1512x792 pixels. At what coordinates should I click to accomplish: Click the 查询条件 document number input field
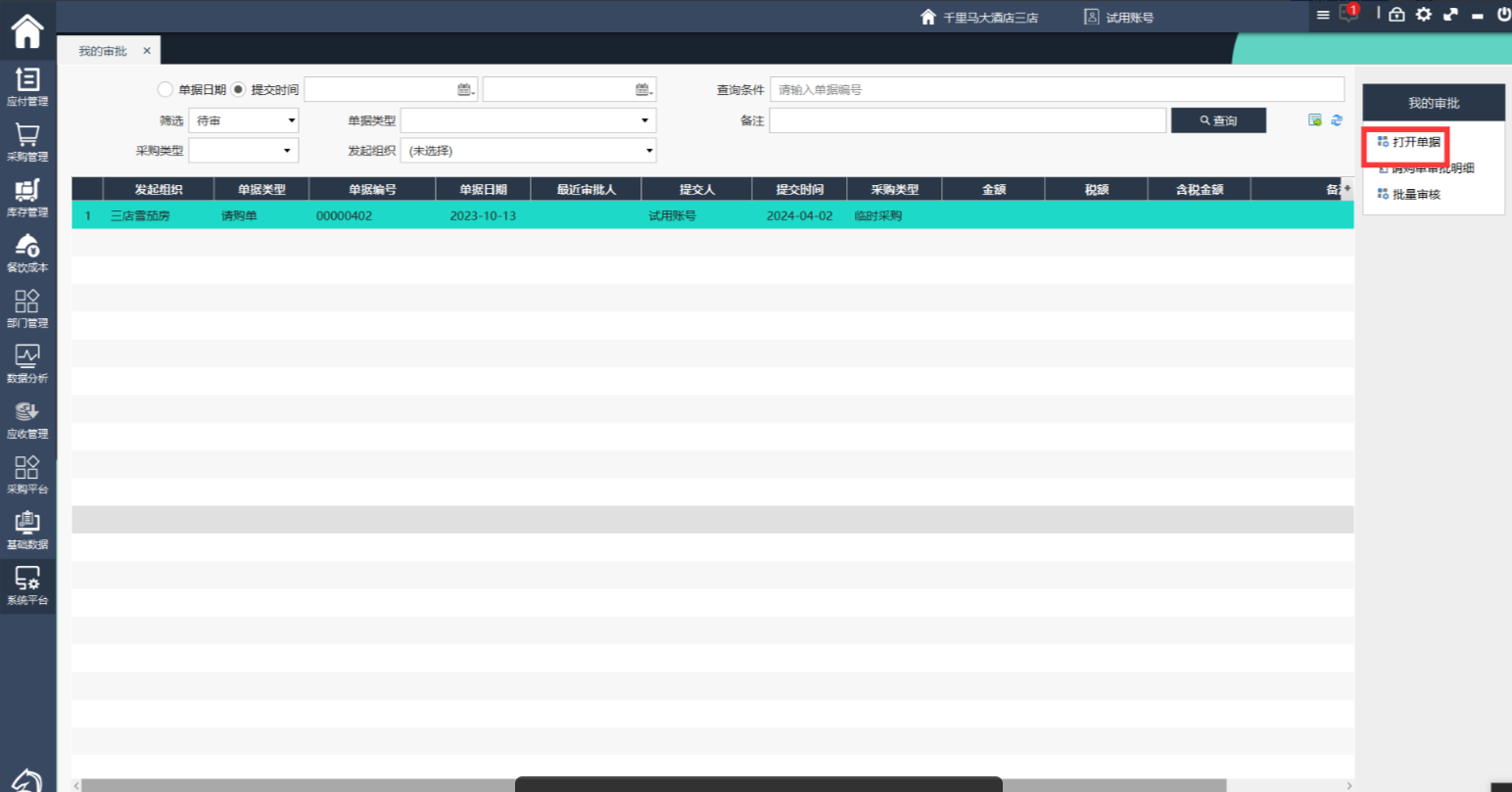pyautogui.click(x=1056, y=90)
